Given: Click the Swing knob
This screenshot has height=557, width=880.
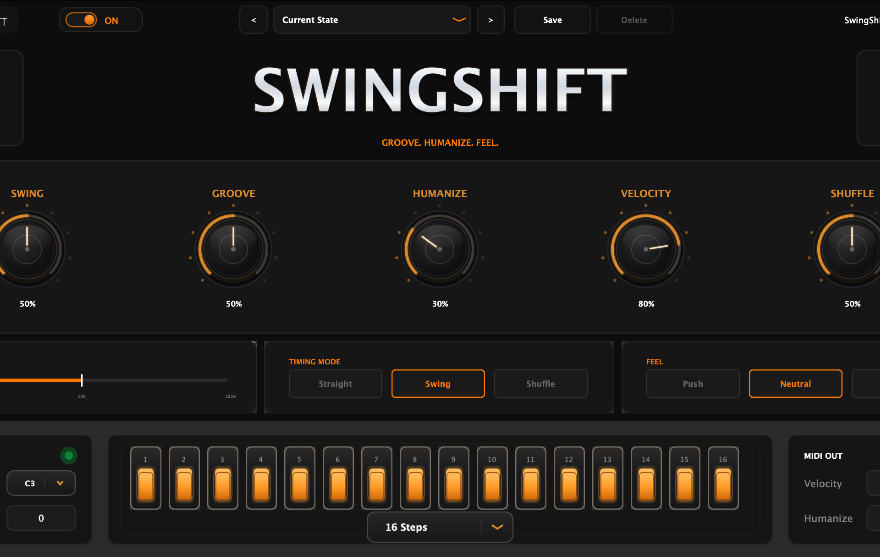Looking at the screenshot, I should click(27, 249).
